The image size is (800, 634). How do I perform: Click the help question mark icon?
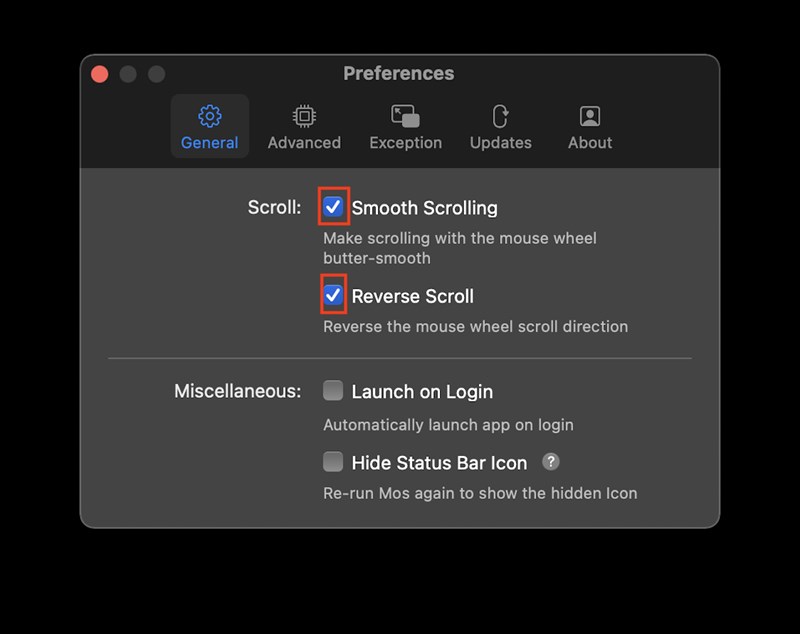551,462
